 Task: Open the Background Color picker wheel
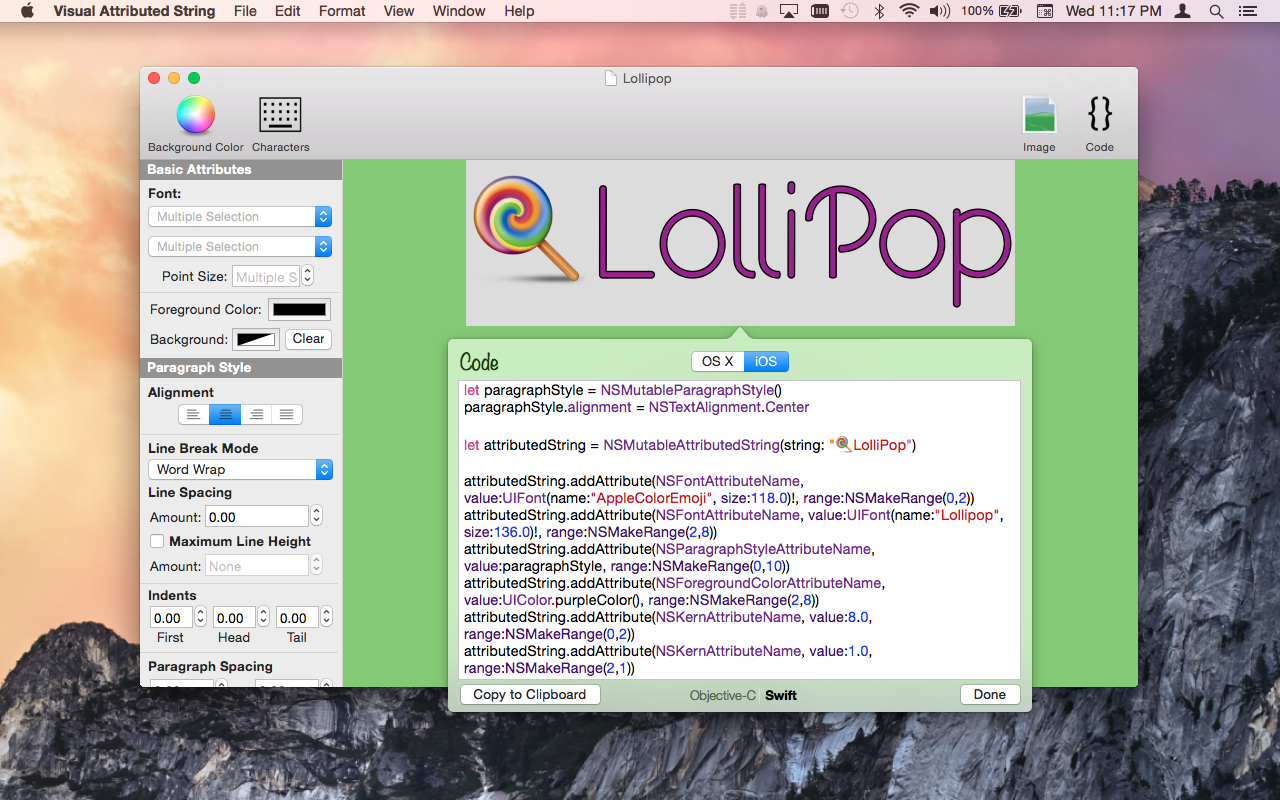pyautogui.click(x=196, y=115)
